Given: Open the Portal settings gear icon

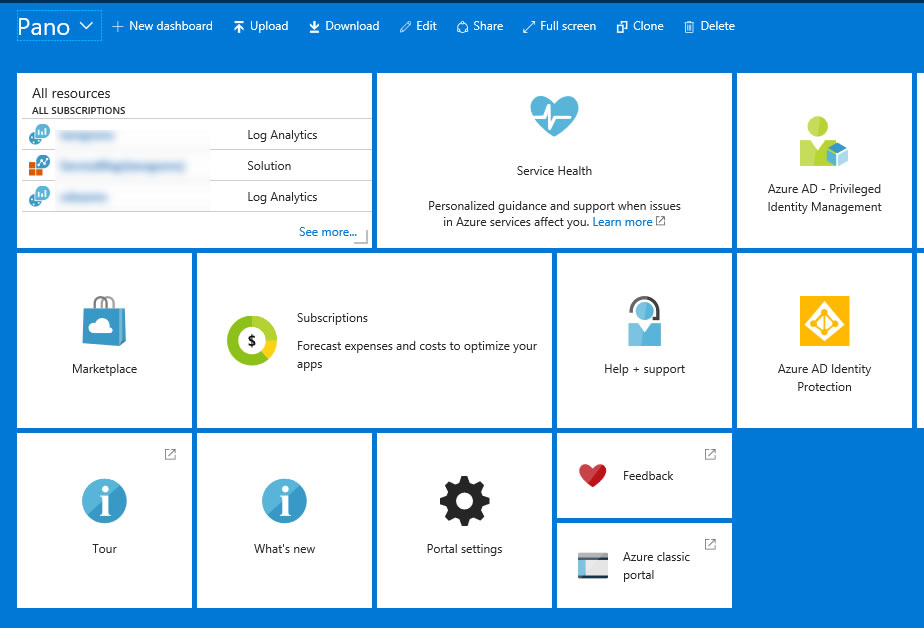Looking at the screenshot, I should coord(464,501).
